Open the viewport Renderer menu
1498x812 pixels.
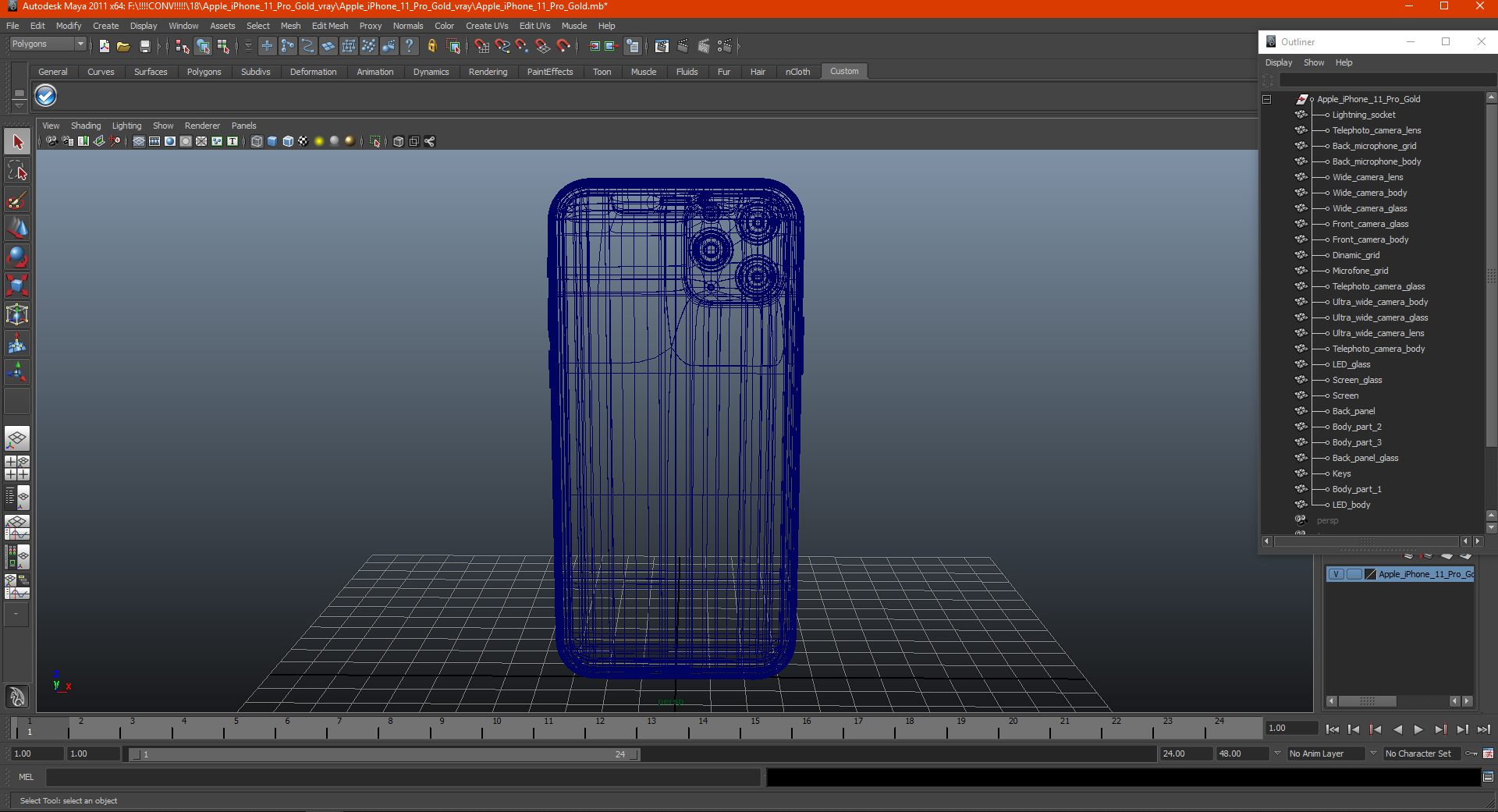tap(202, 126)
